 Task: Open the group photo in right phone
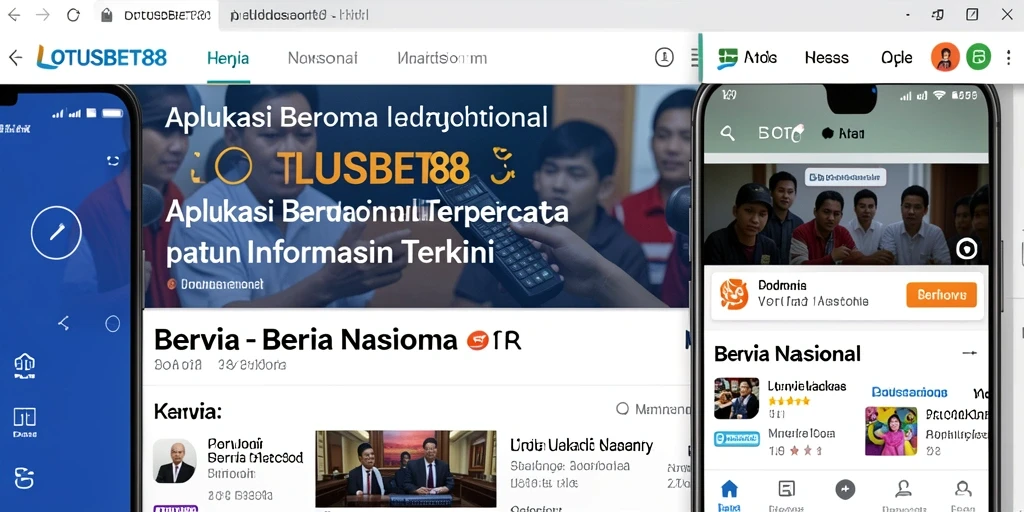pos(846,214)
